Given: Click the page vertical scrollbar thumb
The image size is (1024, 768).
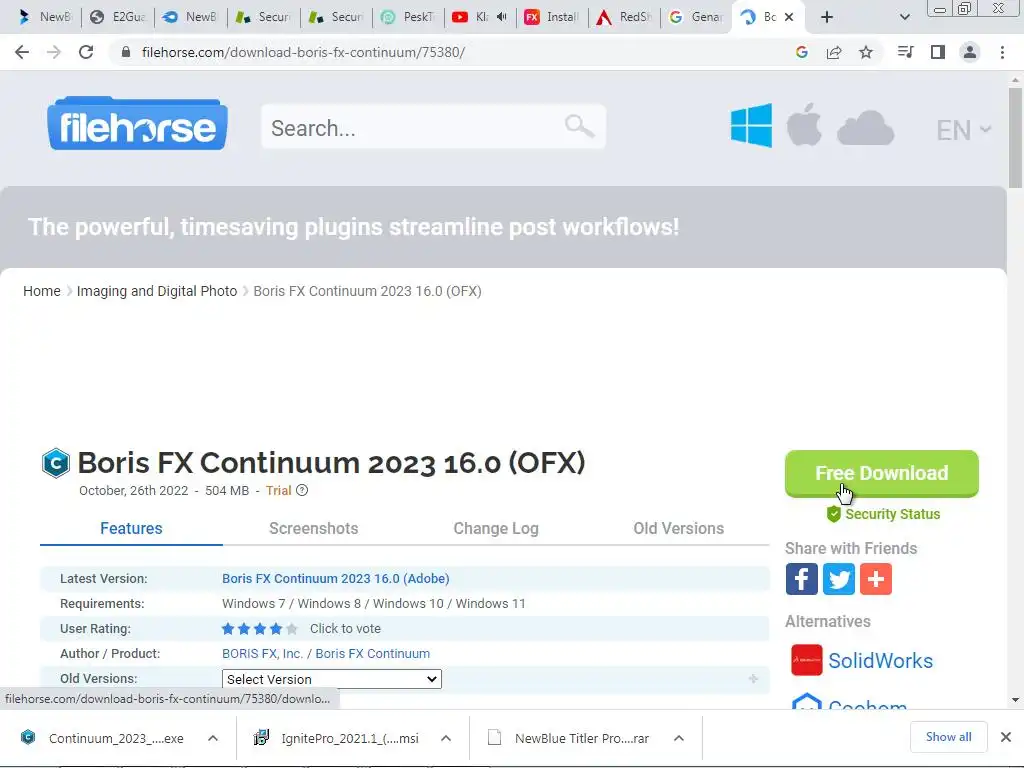Looking at the screenshot, I should click(x=1015, y=138).
